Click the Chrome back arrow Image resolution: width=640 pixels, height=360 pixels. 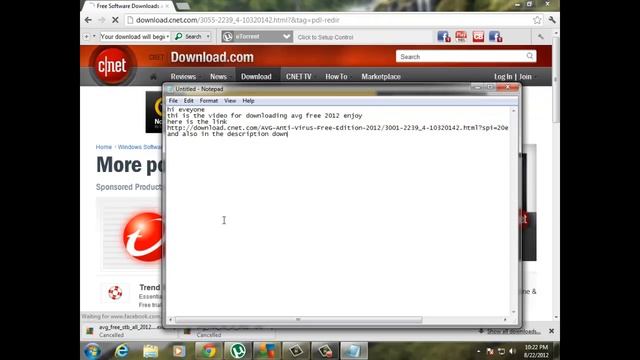[x=88, y=20]
